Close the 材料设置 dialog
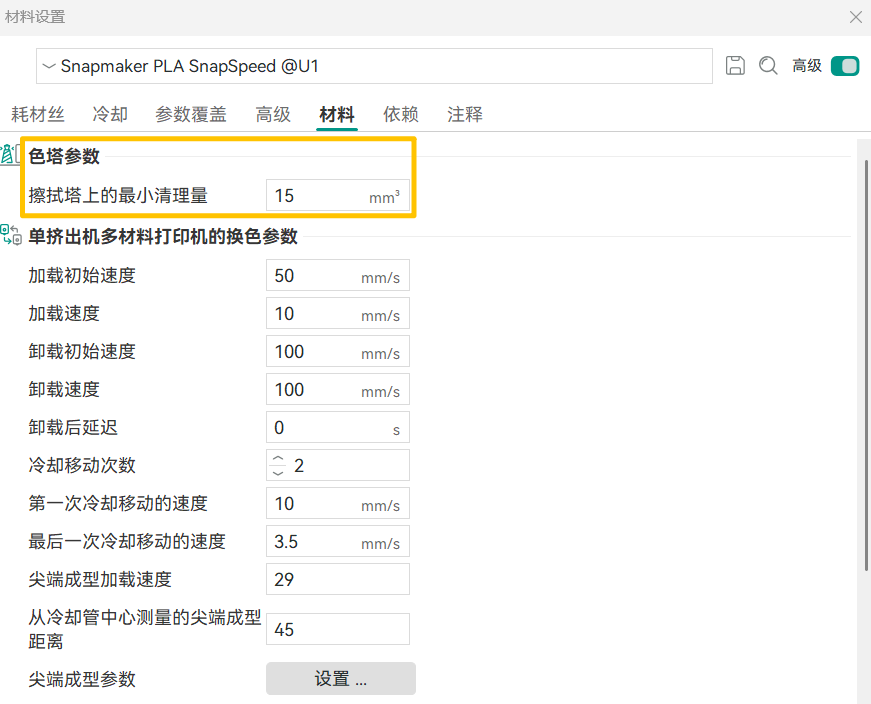 [855, 16]
